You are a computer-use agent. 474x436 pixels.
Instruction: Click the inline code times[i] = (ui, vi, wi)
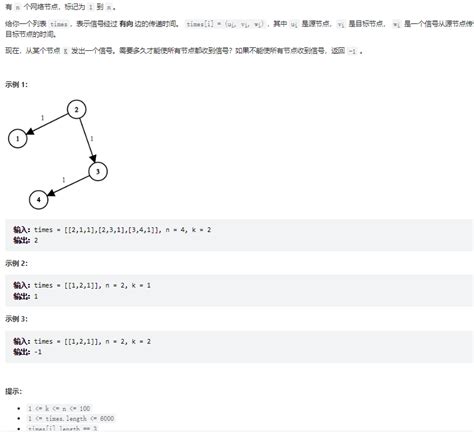(225, 24)
